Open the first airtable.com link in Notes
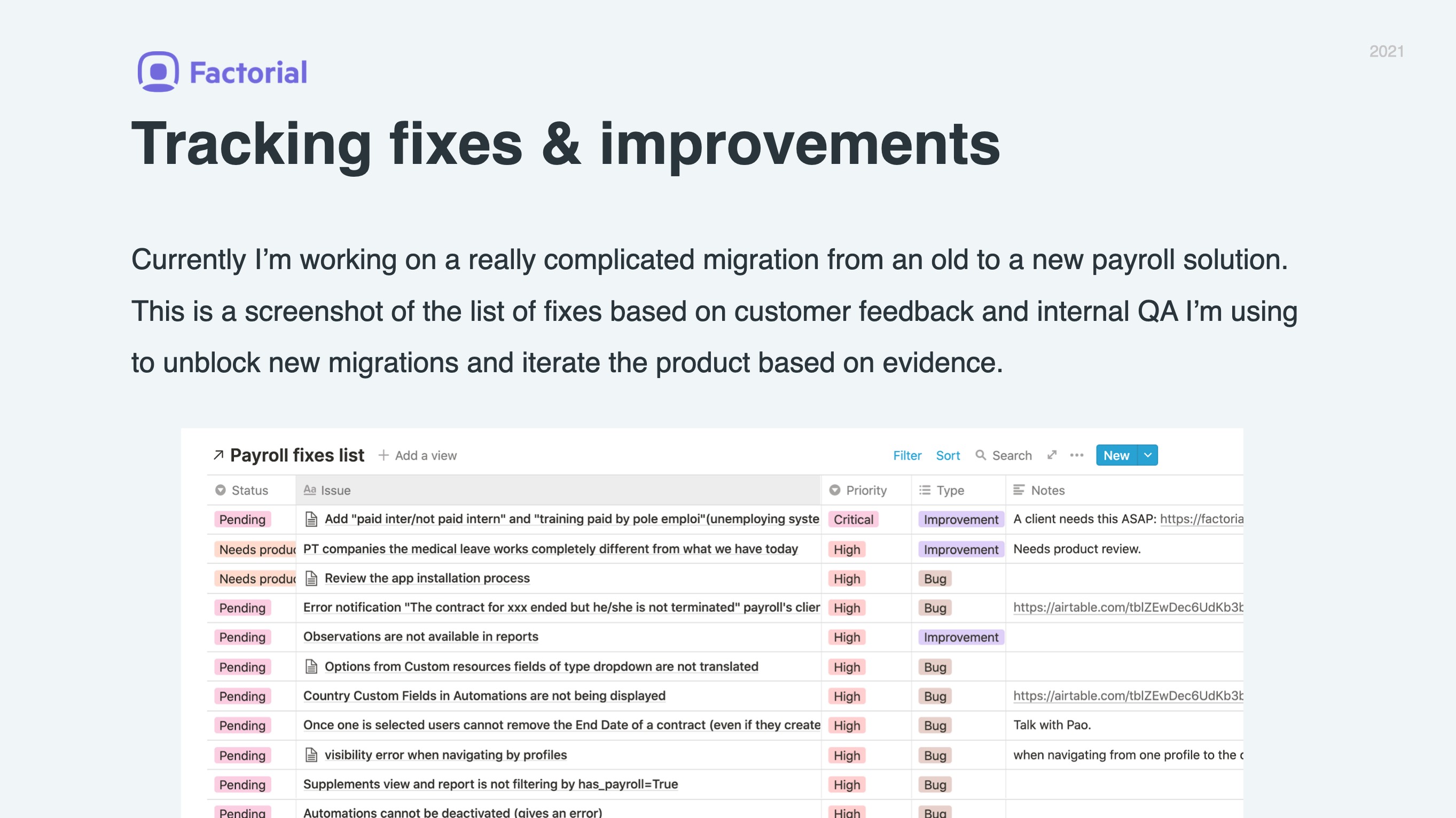The width and height of the screenshot is (1456, 818). click(x=1128, y=608)
